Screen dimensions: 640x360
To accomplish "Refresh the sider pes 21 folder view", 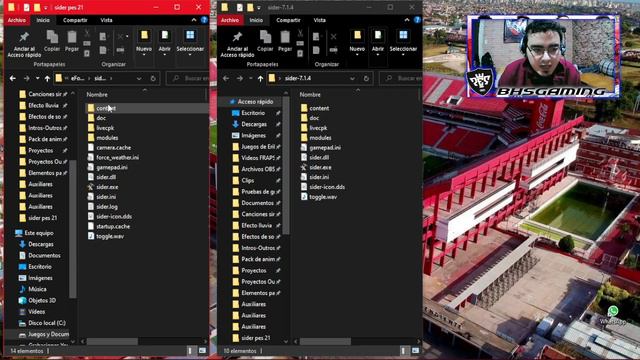I will tap(153, 78).
